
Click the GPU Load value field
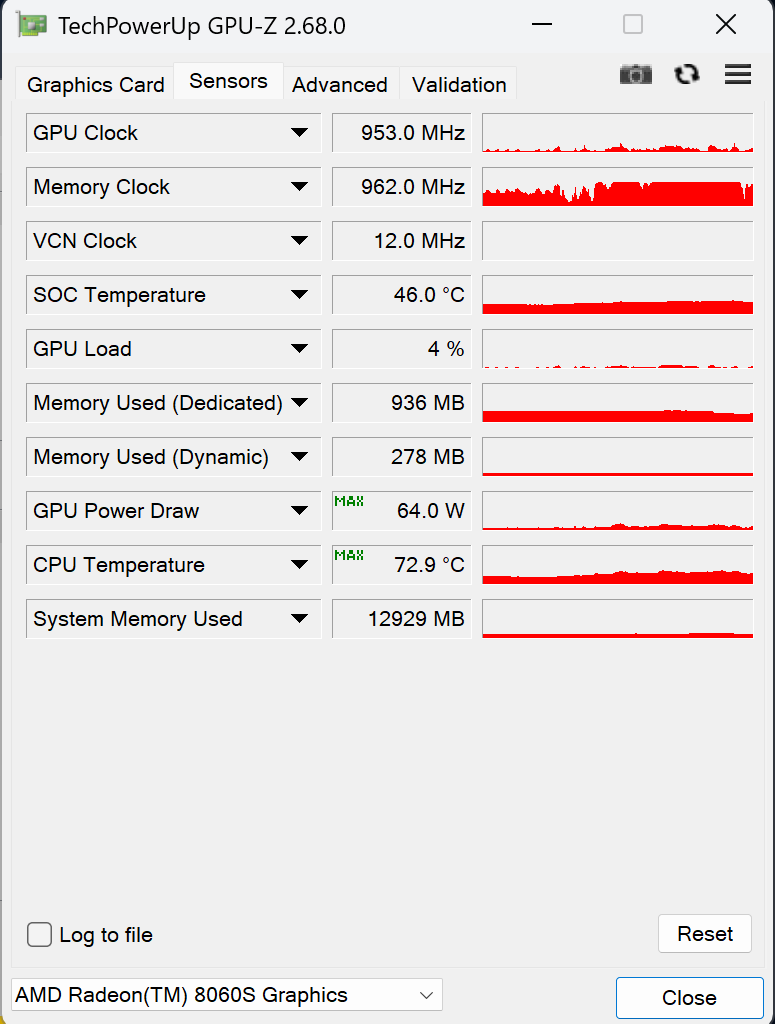coord(401,349)
